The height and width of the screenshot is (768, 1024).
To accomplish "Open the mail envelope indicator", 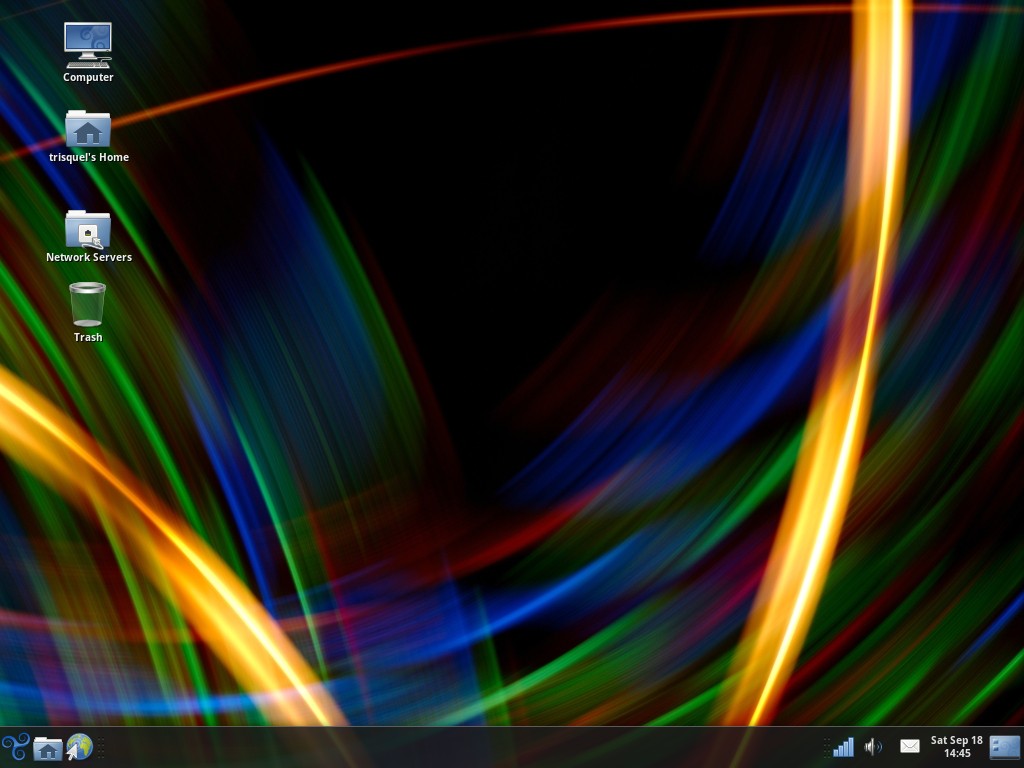I will (x=910, y=746).
